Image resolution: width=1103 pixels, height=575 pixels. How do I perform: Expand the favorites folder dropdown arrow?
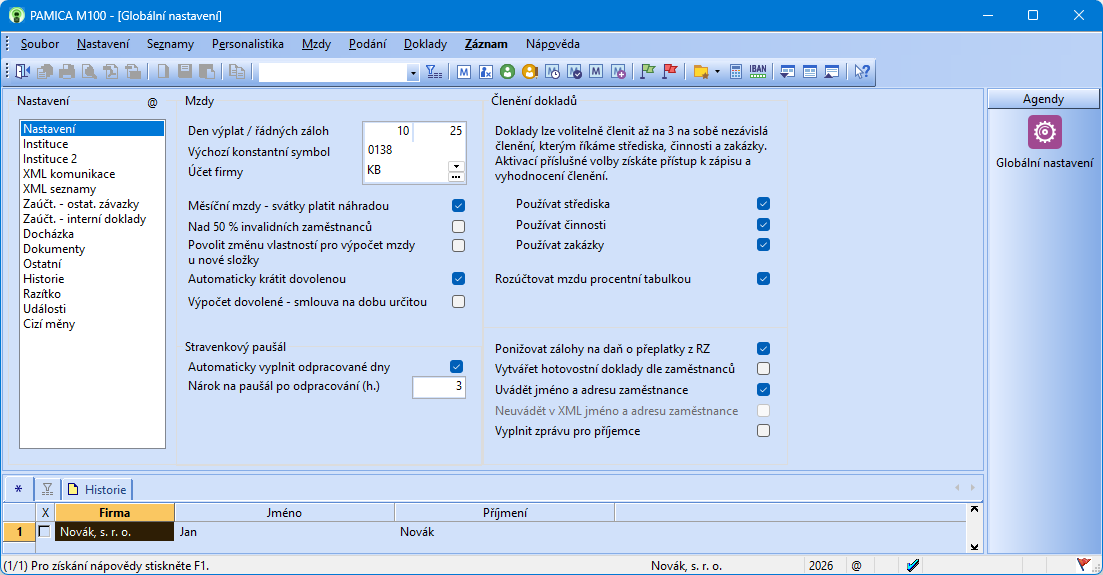pyautogui.click(x=717, y=72)
